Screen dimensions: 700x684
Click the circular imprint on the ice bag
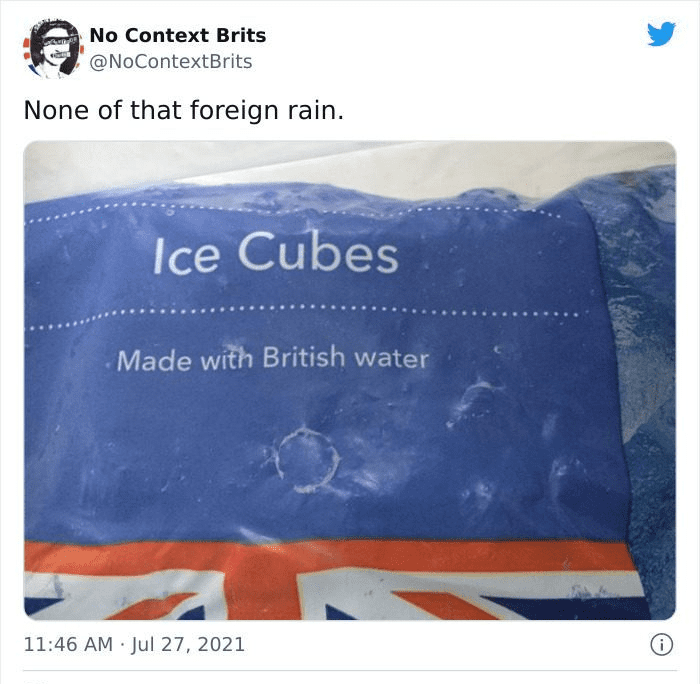(308, 460)
